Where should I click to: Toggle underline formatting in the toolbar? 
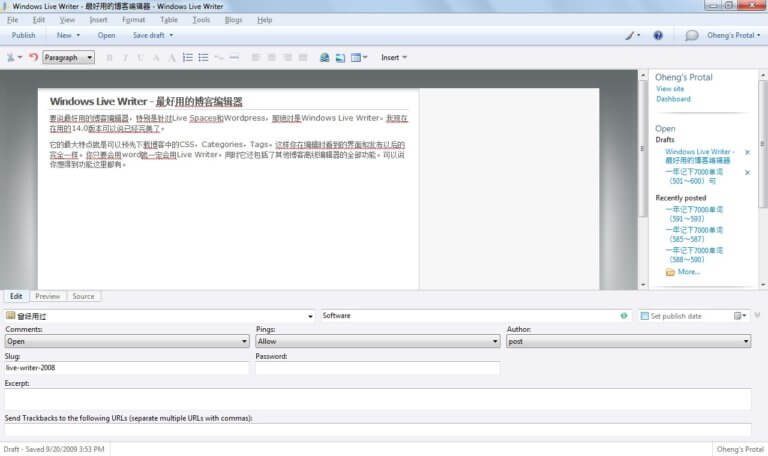[141, 58]
